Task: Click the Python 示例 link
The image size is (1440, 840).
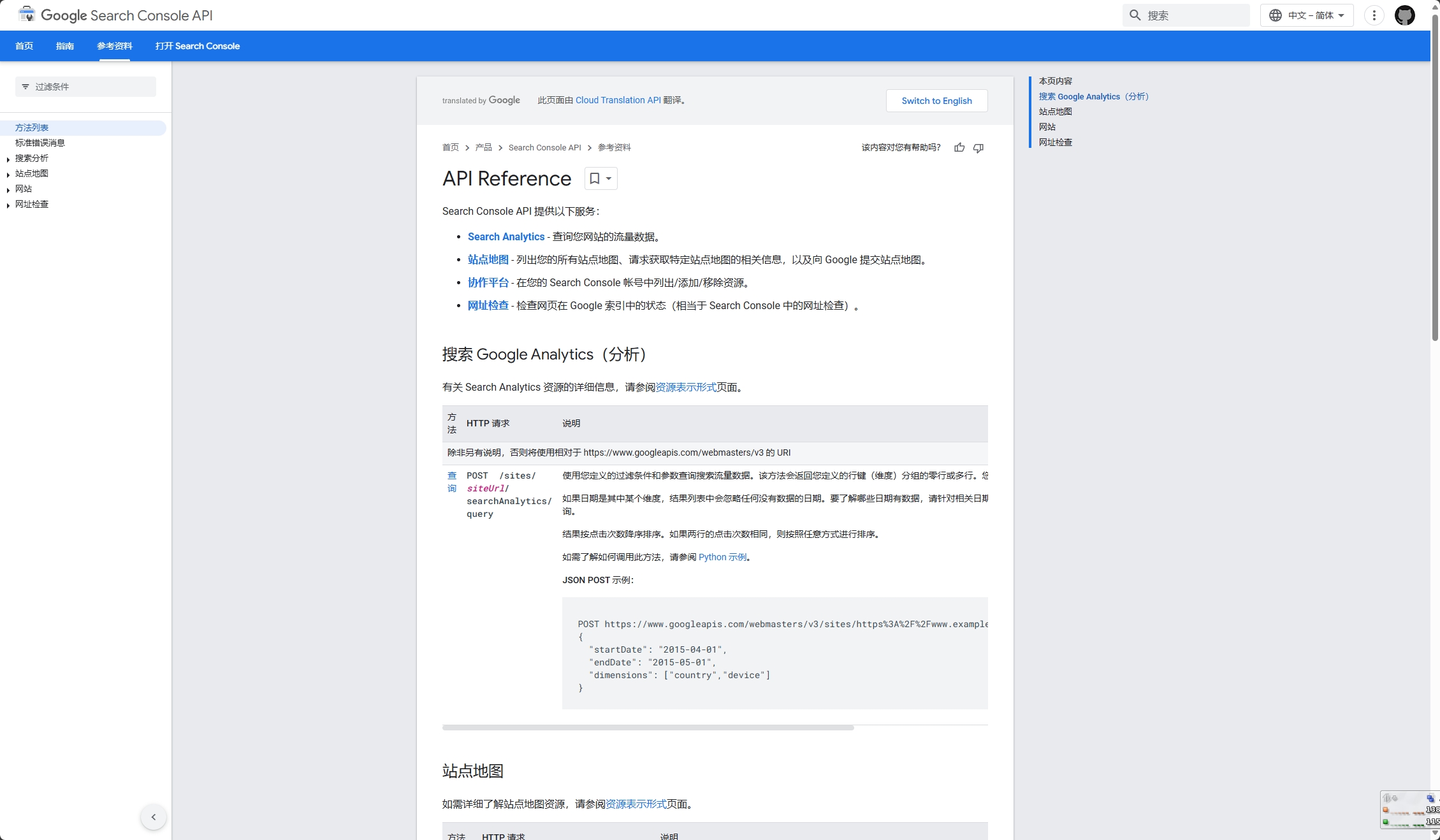Action: [722, 557]
